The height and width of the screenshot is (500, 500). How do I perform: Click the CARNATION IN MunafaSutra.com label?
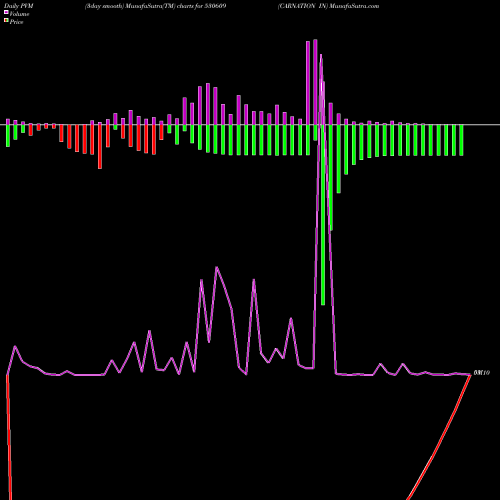click(x=328, y=6)
